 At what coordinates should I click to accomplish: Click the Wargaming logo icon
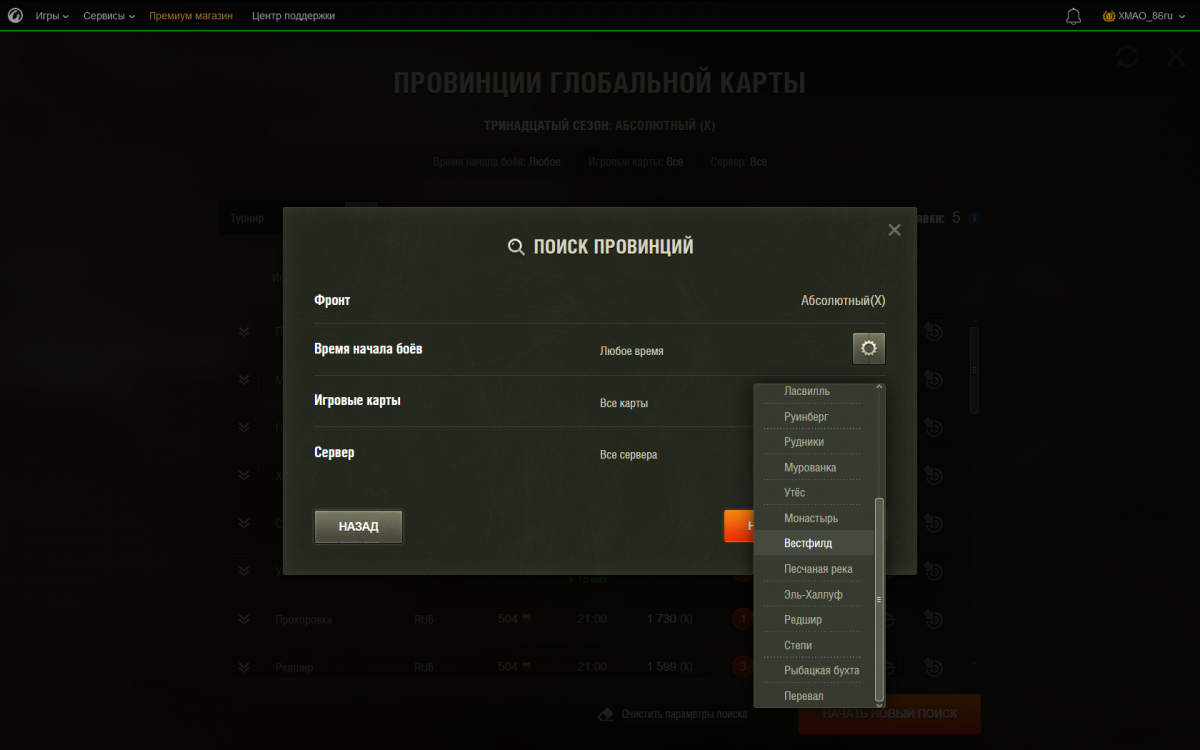click(x=16, y=16)
